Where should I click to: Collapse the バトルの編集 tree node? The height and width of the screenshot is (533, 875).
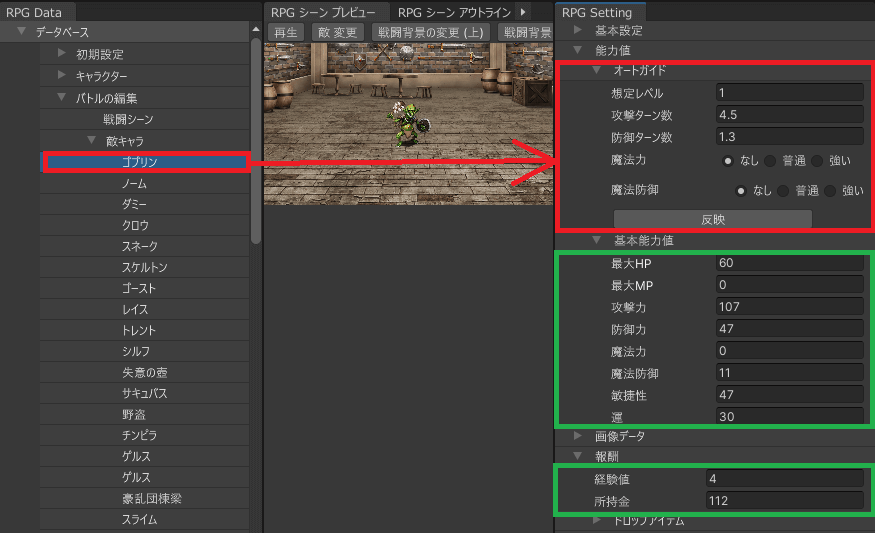[62, 98]
